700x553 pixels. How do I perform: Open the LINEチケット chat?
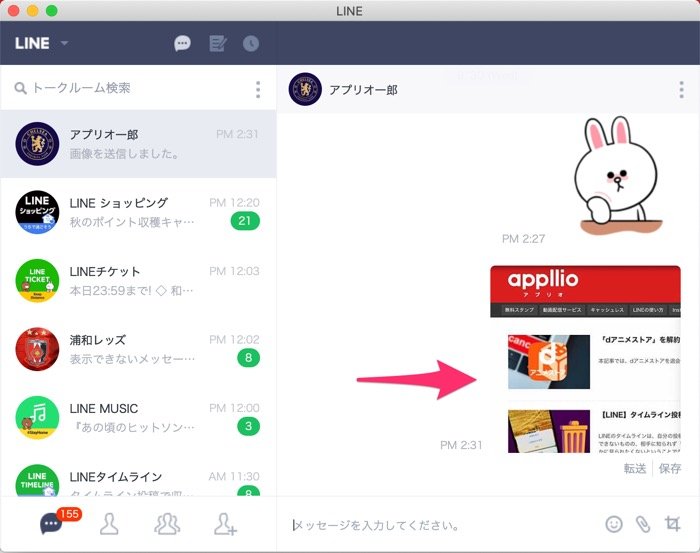[x=138, y=281]
